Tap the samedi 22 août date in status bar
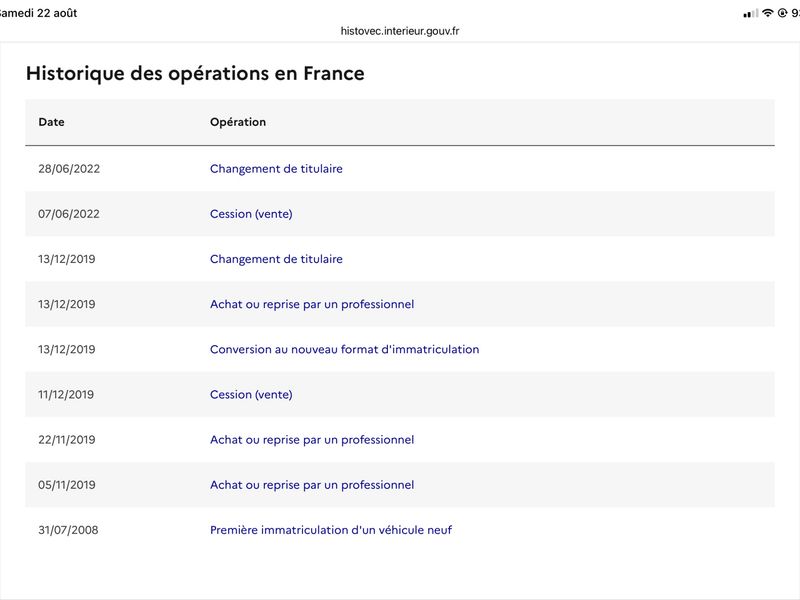Image resolution: width=800 pixels, height=600 pixels. 38,13
